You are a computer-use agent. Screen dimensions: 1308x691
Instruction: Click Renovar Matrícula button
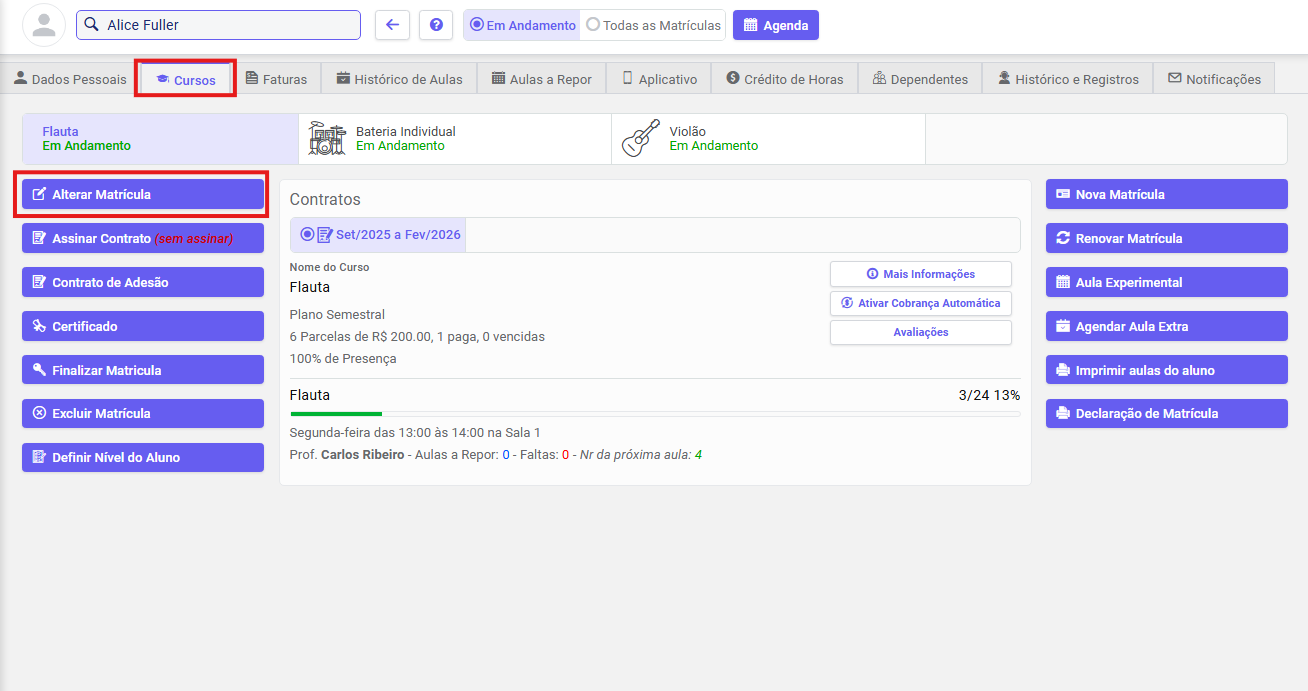click(1166, 238)
